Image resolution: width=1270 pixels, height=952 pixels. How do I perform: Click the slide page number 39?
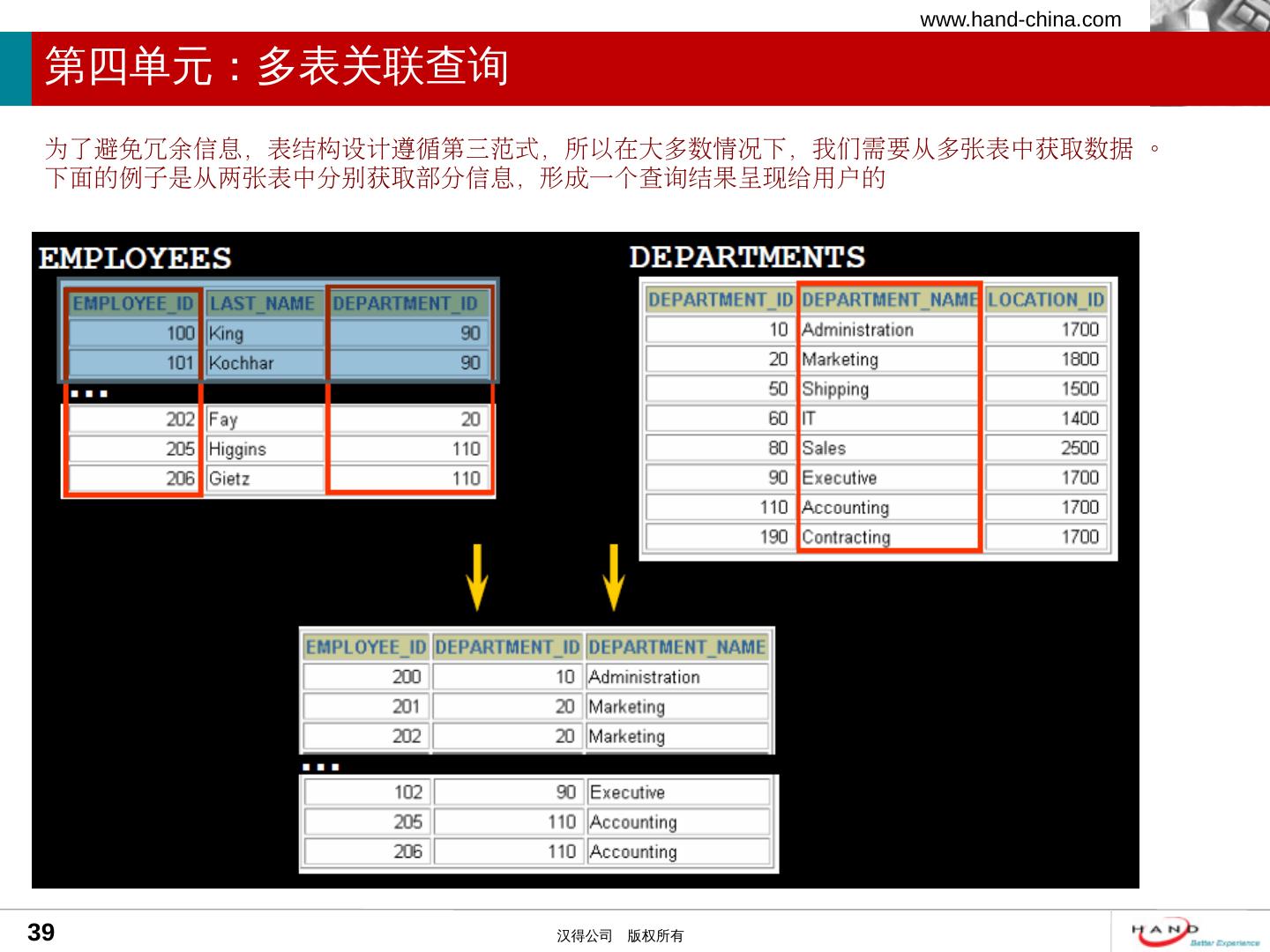point(41,933)
